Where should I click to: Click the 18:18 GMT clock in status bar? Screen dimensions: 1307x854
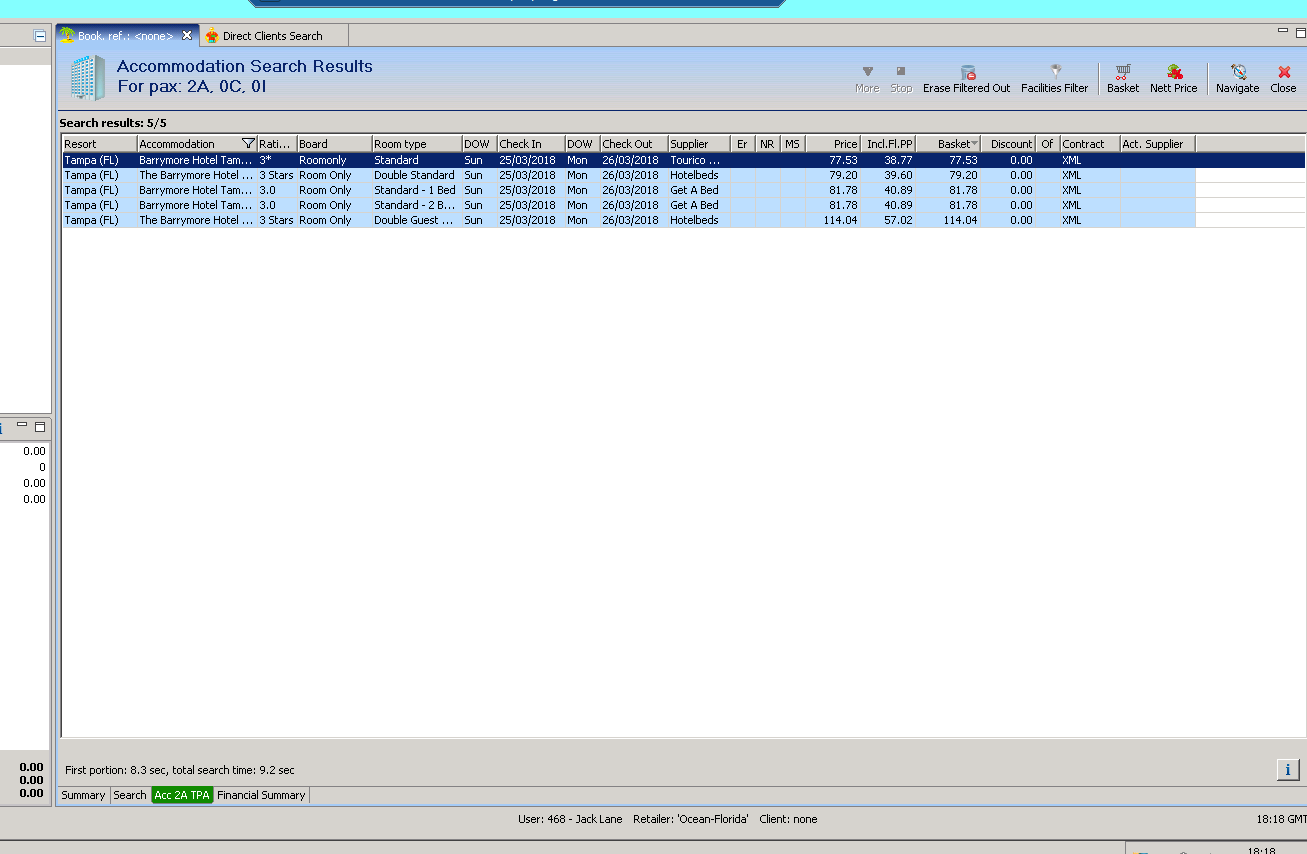[x=1280, y=819]
